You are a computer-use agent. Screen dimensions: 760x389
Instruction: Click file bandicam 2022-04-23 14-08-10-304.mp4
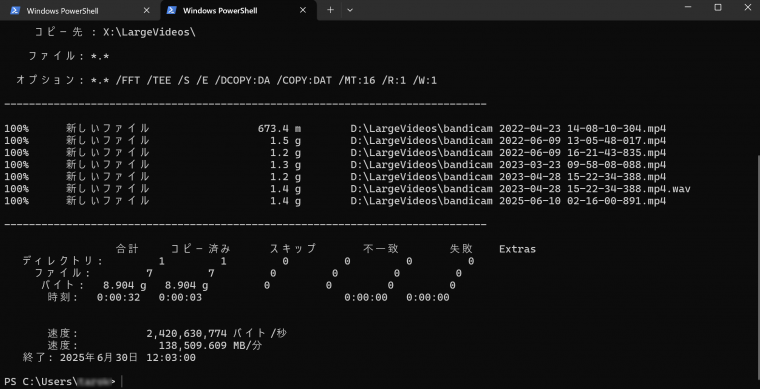tap(508, 129)
